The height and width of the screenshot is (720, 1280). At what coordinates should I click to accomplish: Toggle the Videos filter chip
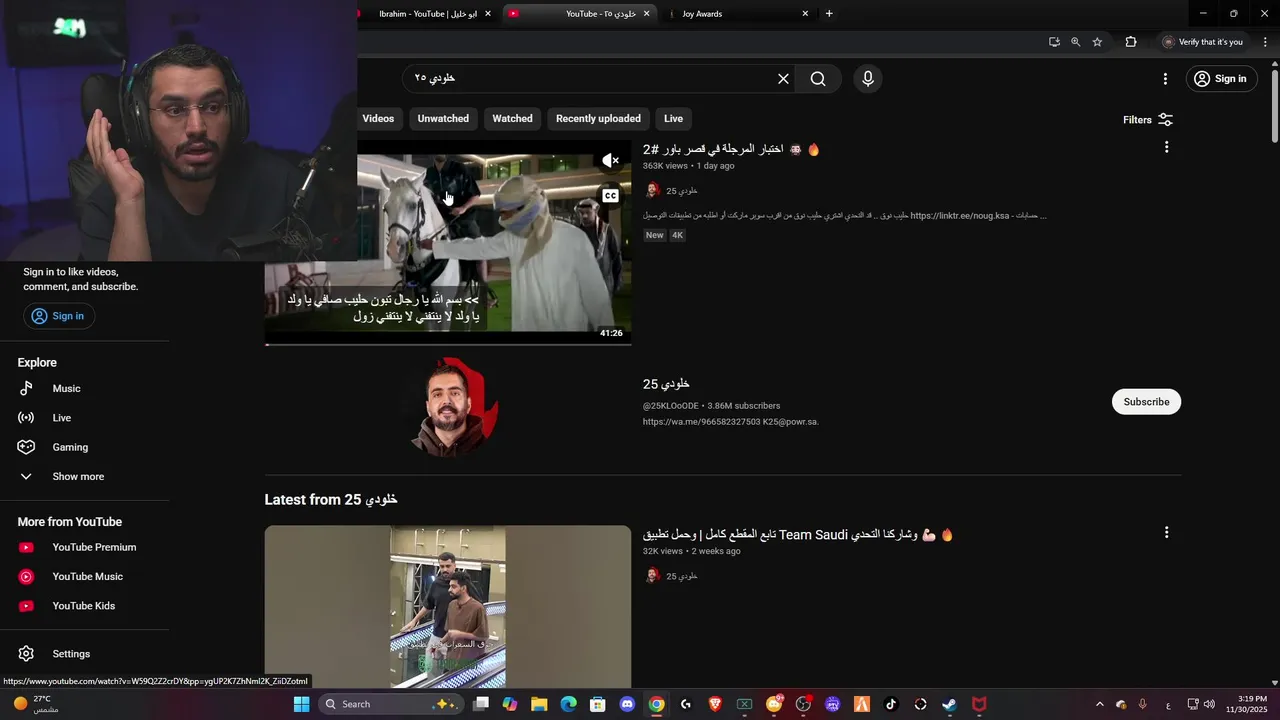point(378,119)
